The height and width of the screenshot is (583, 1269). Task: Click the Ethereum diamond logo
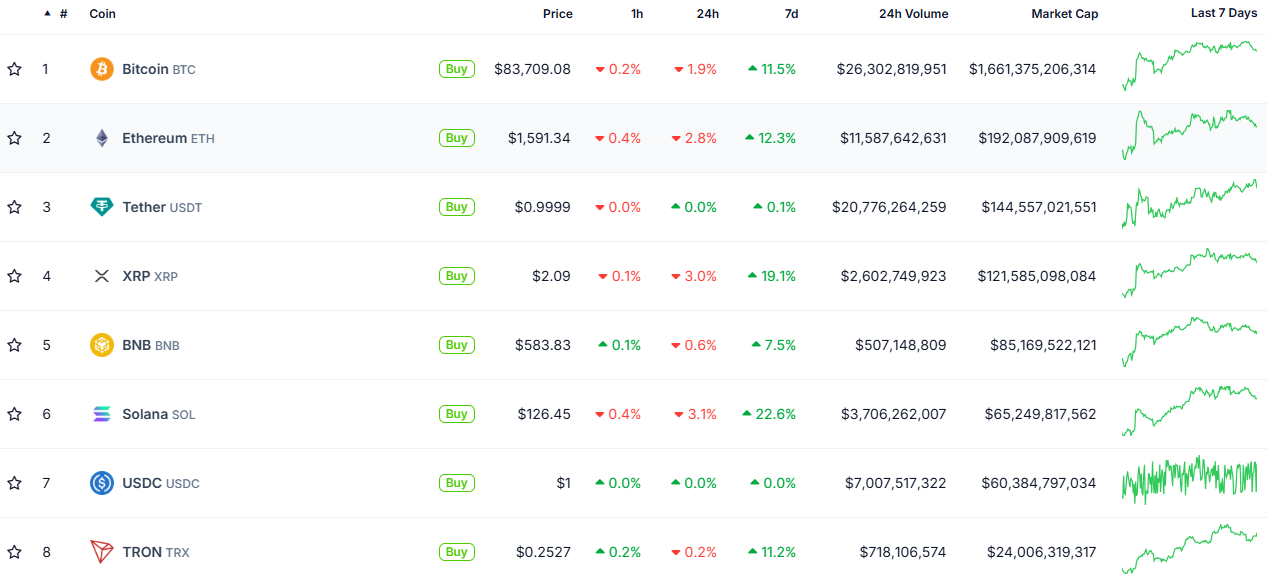[100, 138]
